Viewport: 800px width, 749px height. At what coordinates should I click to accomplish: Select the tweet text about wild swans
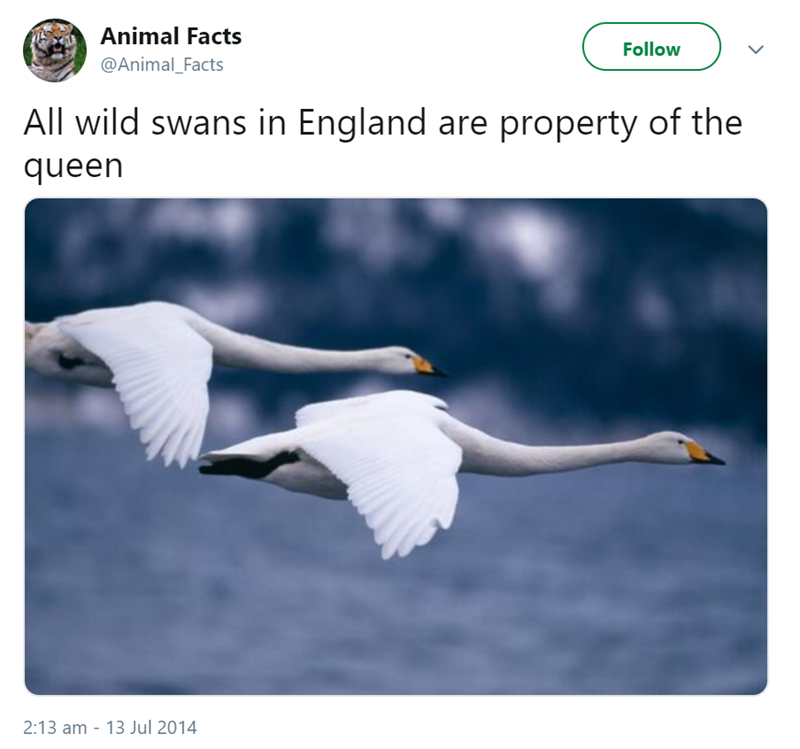(383, 144)
